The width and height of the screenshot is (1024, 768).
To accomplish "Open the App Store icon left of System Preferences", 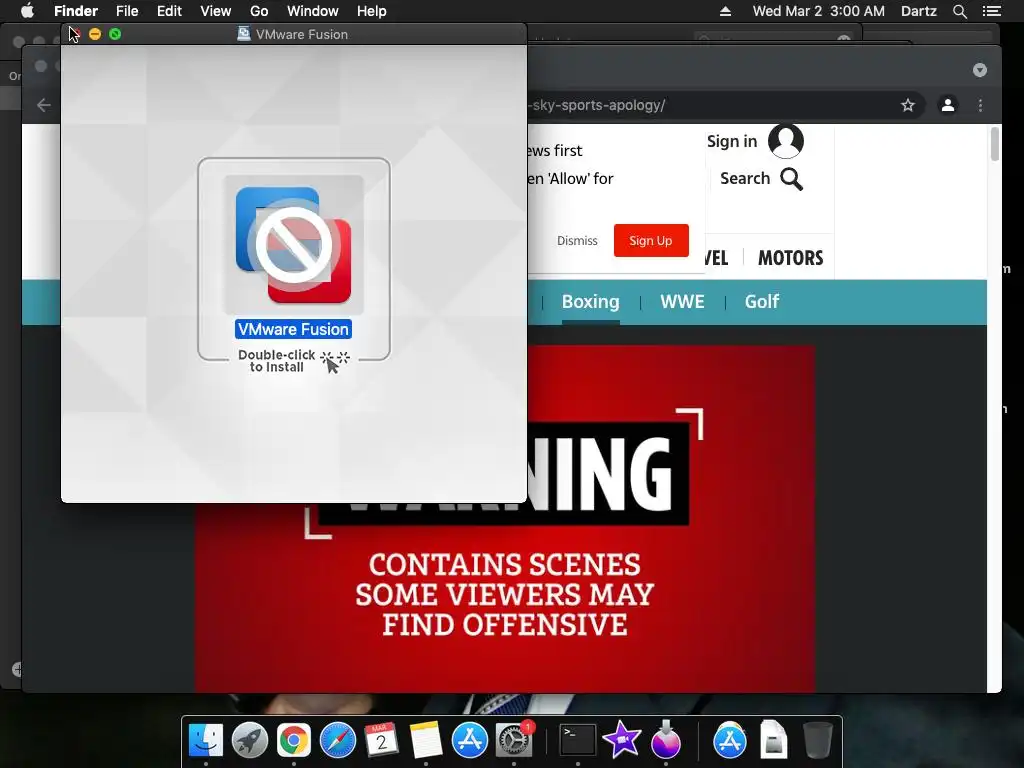I will [469, 741].
